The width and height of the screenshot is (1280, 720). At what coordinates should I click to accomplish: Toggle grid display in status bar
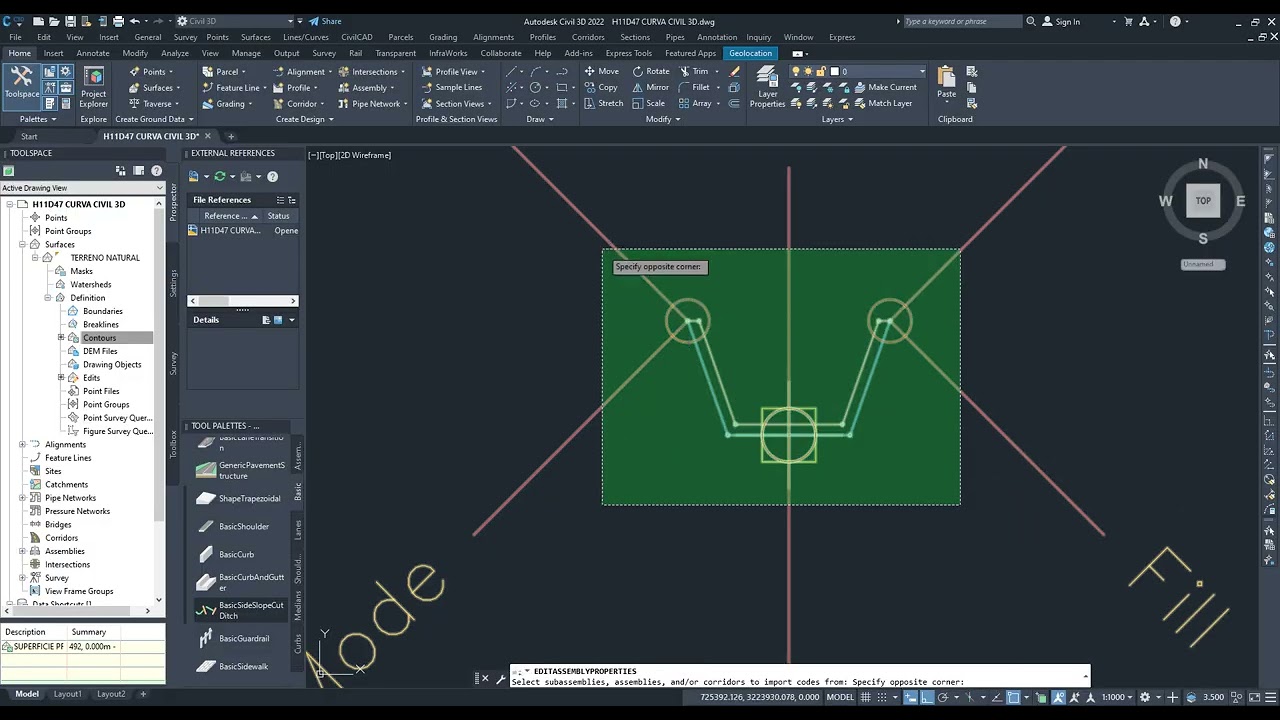(x=866, y=696)
